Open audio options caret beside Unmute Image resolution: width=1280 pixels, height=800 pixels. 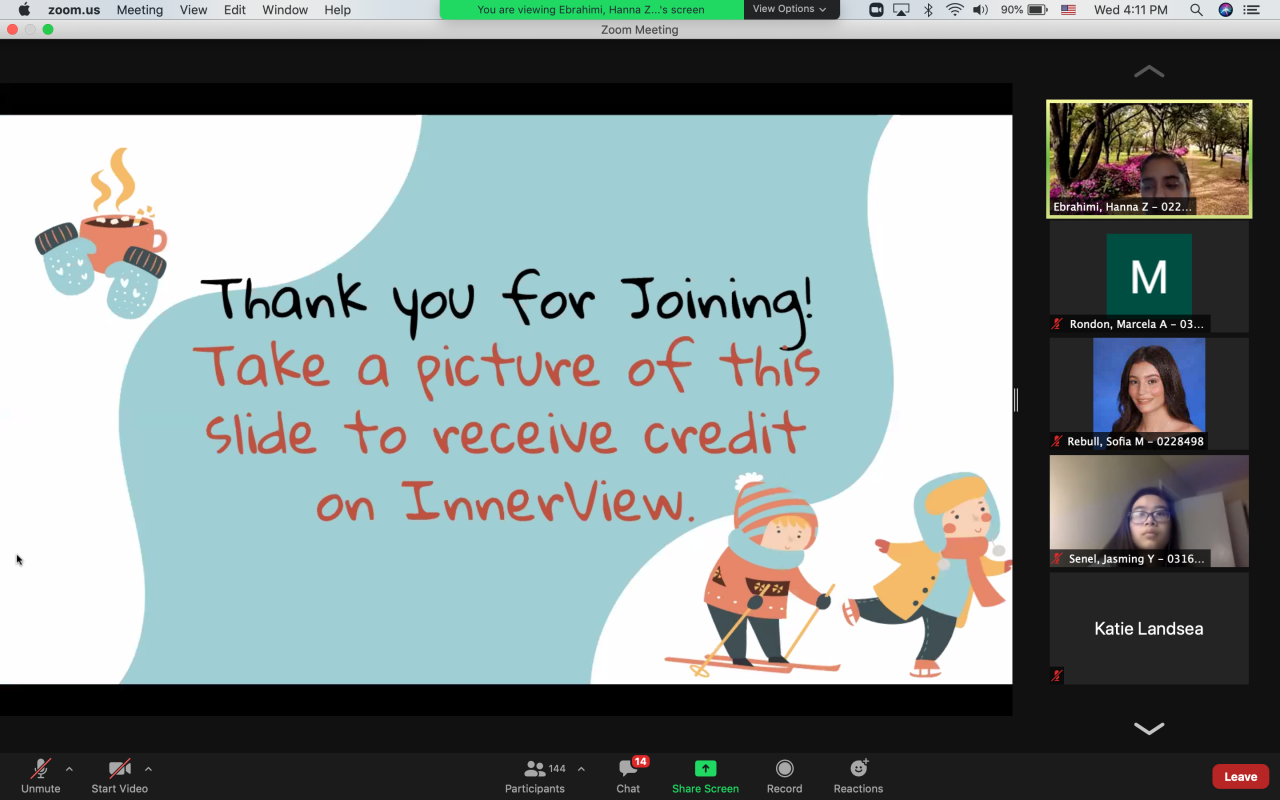coord(69,769)
